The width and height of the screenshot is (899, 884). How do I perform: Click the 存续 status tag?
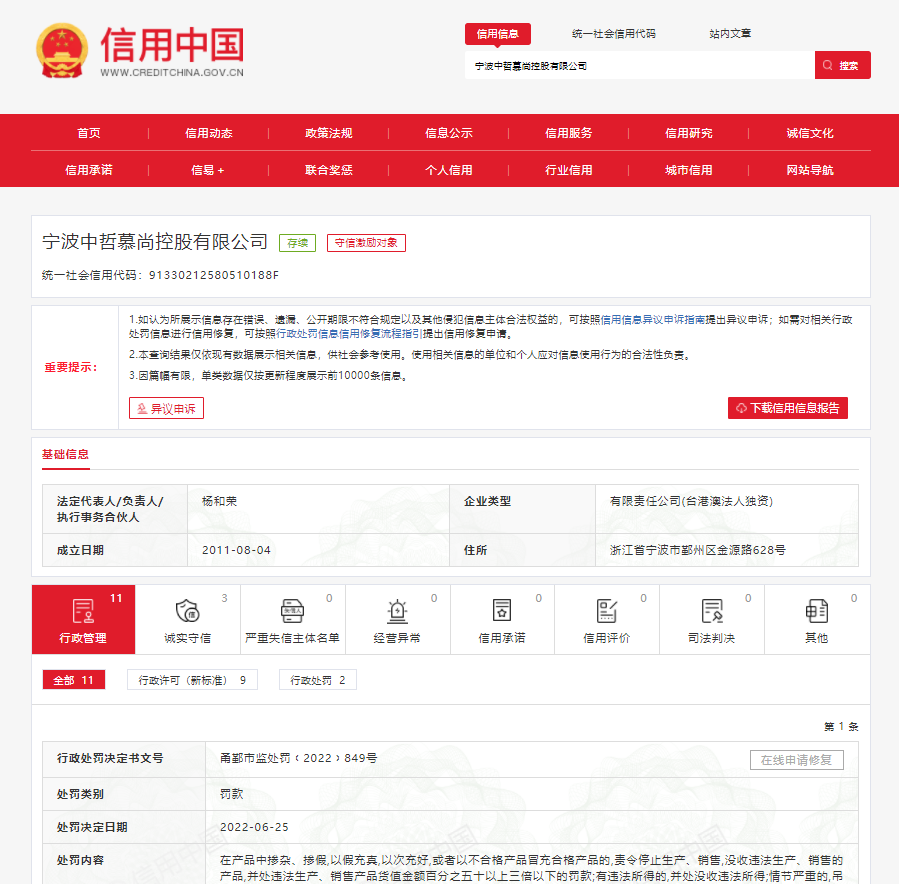point(298,242)
